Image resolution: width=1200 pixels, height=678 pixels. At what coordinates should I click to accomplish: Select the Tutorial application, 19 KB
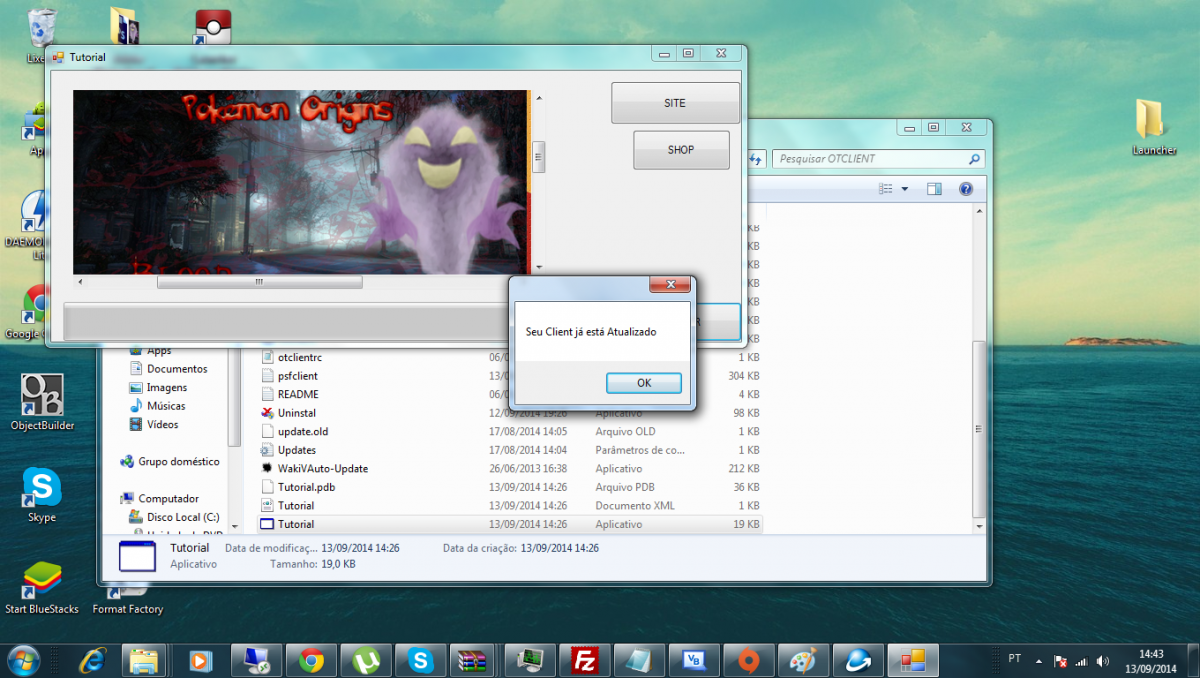[510, 524]
